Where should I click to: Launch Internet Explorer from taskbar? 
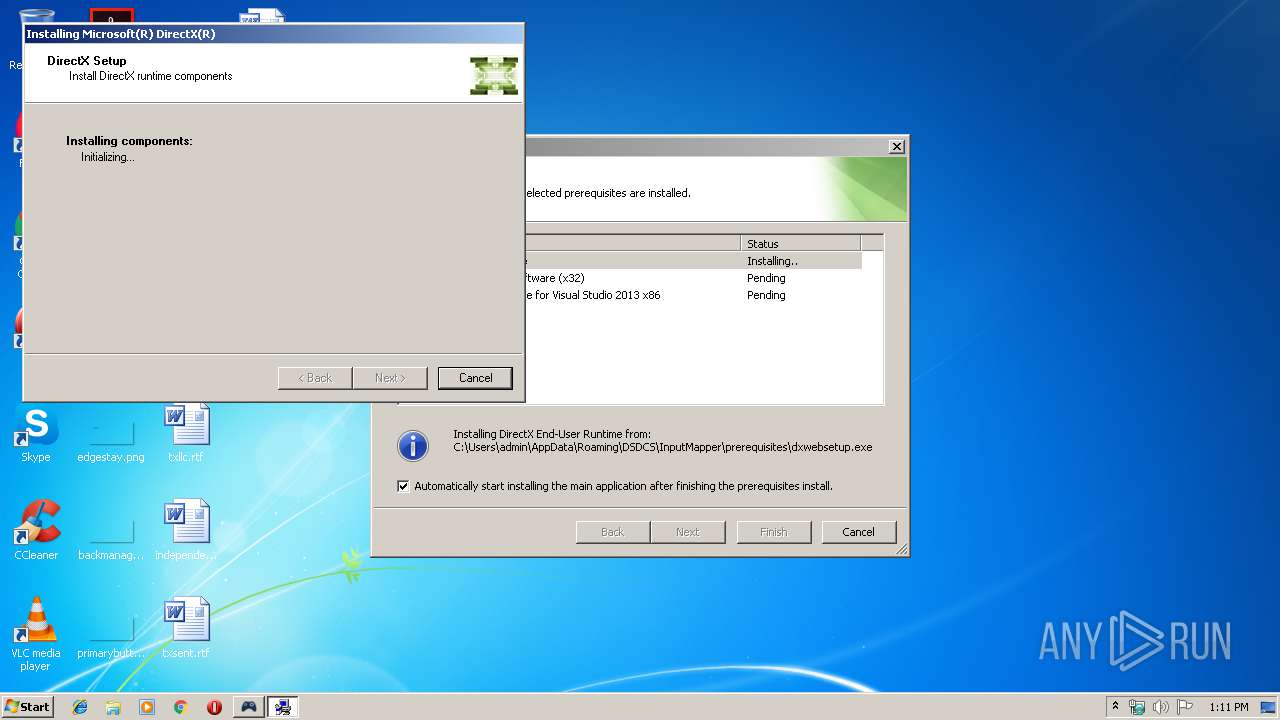80,707
